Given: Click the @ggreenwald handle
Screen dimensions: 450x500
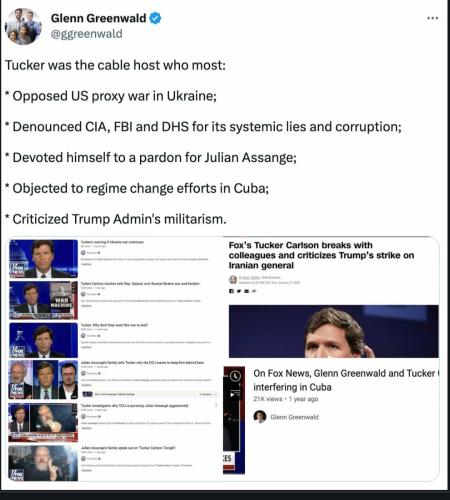Looking at the screenshot, I should pos(87,34).
